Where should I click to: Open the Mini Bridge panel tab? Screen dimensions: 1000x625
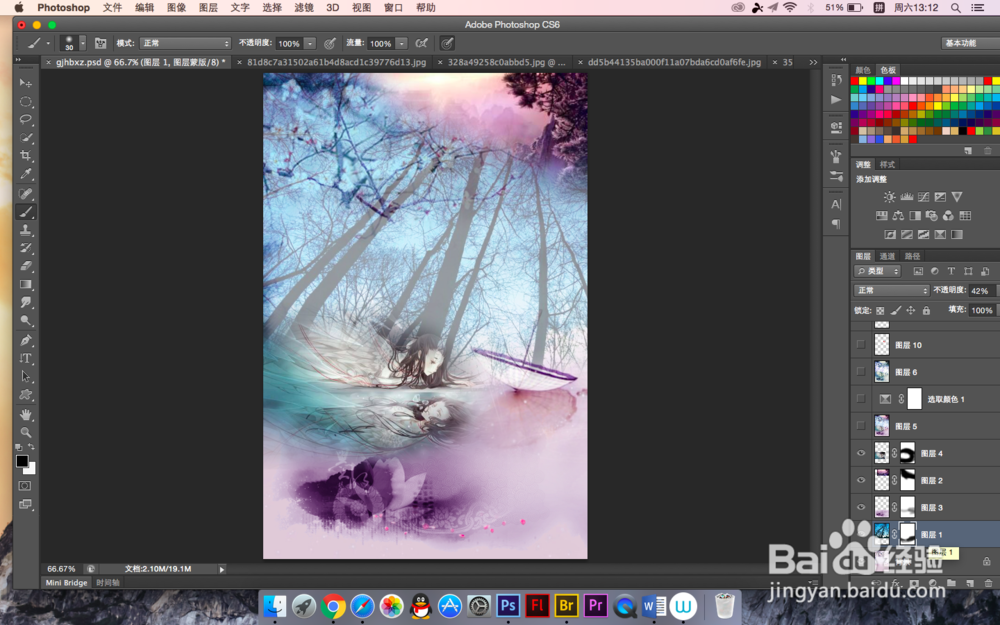coord(66,583)
